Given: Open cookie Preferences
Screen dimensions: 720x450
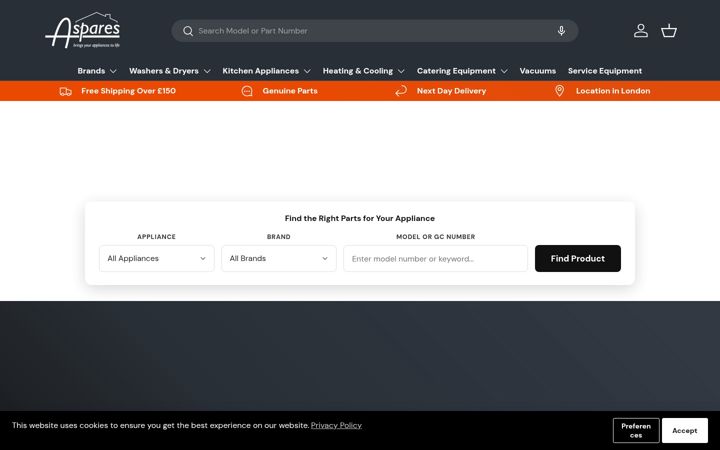Looking at the screenshot, I should click(x=636, y=431).
